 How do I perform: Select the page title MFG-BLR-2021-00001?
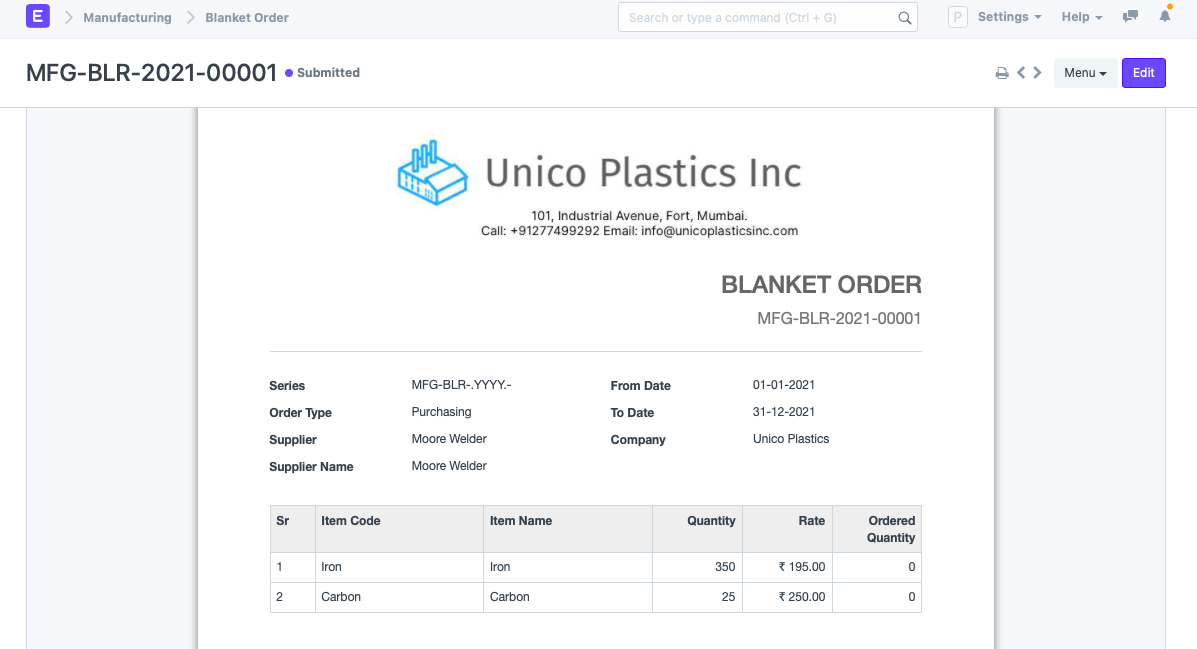pyautogui.click(x=151, y=73)
